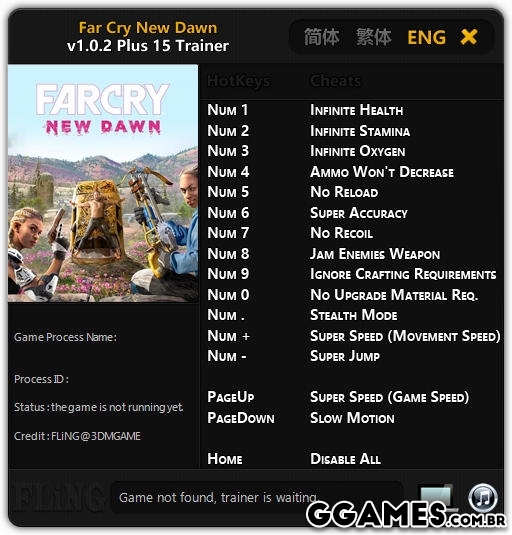Toggle Super Accuracy option
The image size is (512, 535).
tap(359, 213)
